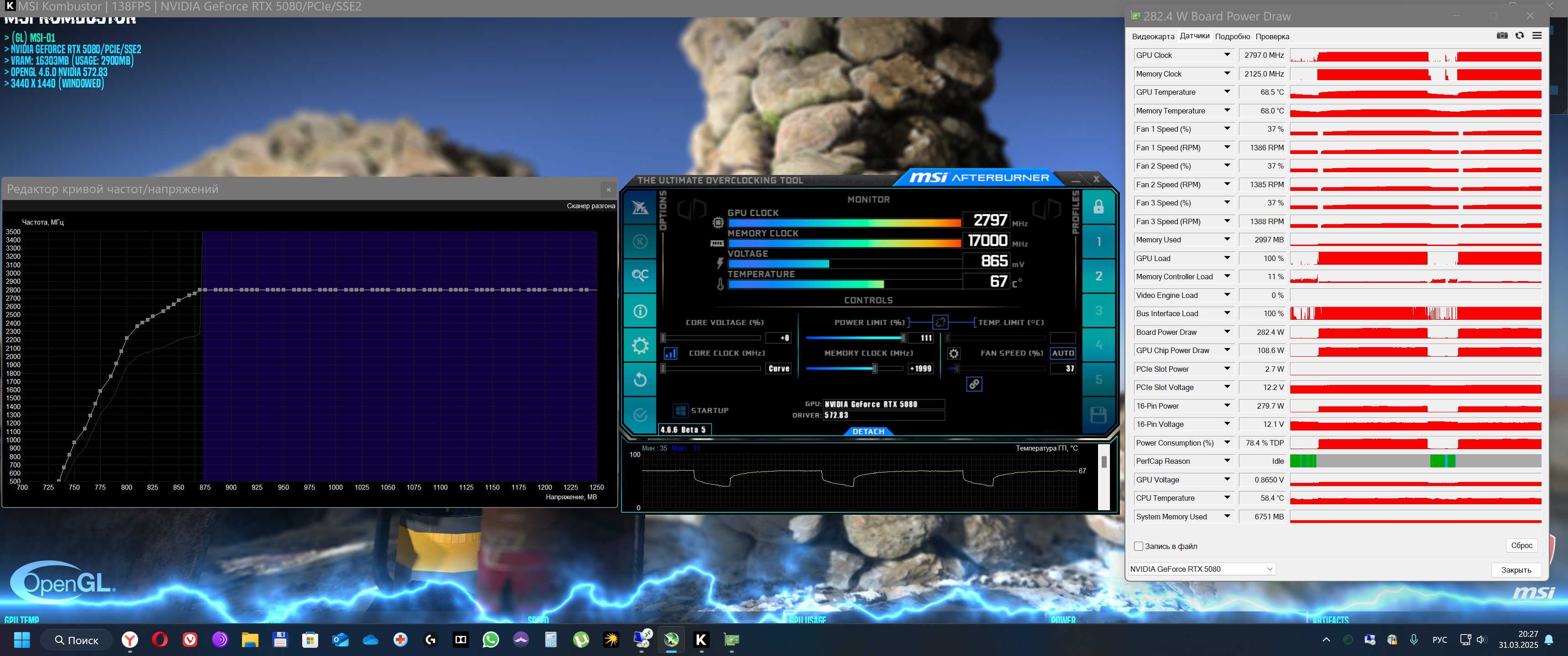Open the Afterburner settings gear icon
1568x656 pixels.
[640, 346]
